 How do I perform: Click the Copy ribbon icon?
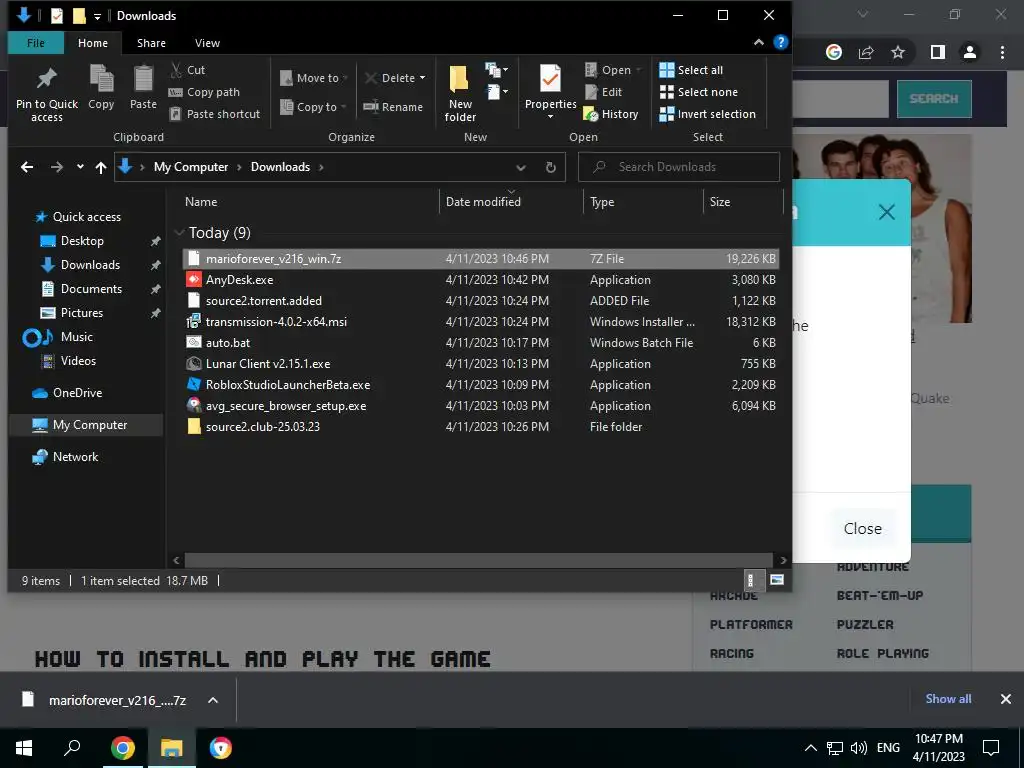point(101,80)
